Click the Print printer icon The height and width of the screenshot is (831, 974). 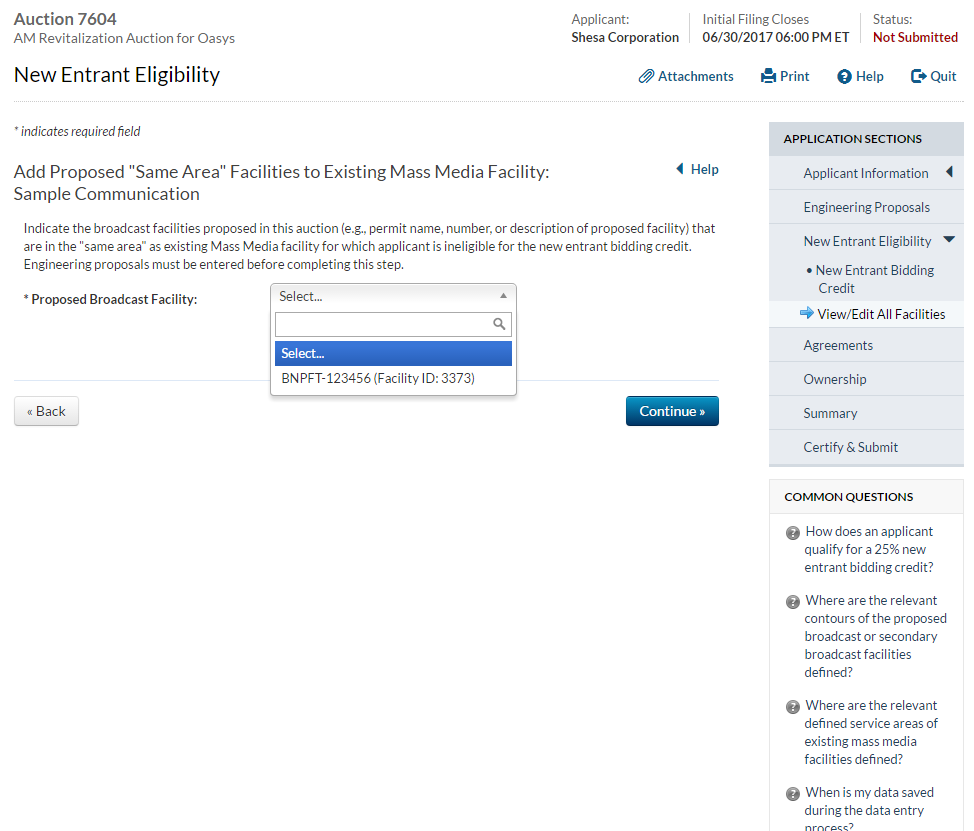pos(768,77)
